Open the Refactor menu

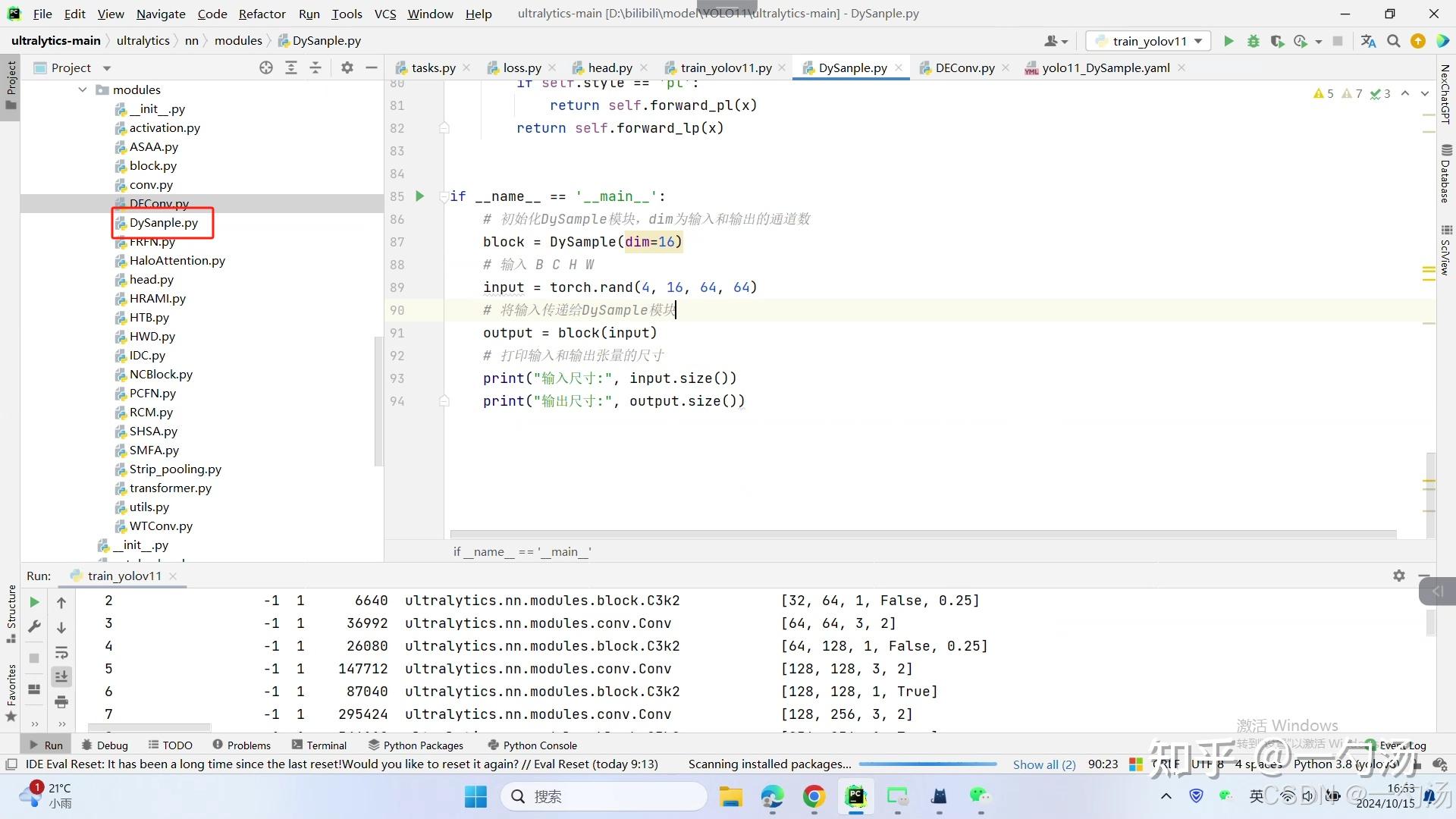(262, 14)
